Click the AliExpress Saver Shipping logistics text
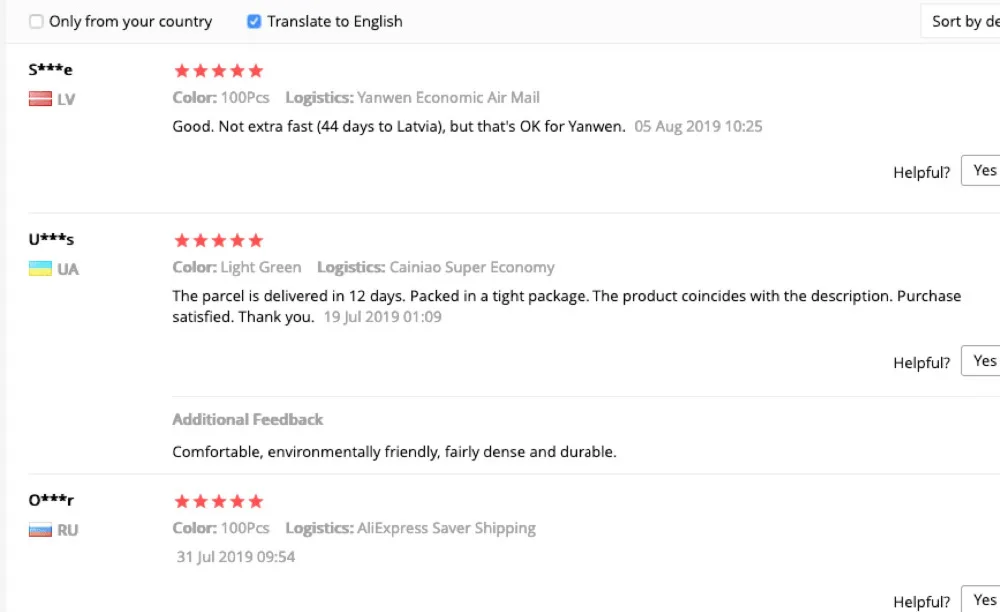Screen dimensions: 1000x612 pyautogui.click(x=446, y=528)
